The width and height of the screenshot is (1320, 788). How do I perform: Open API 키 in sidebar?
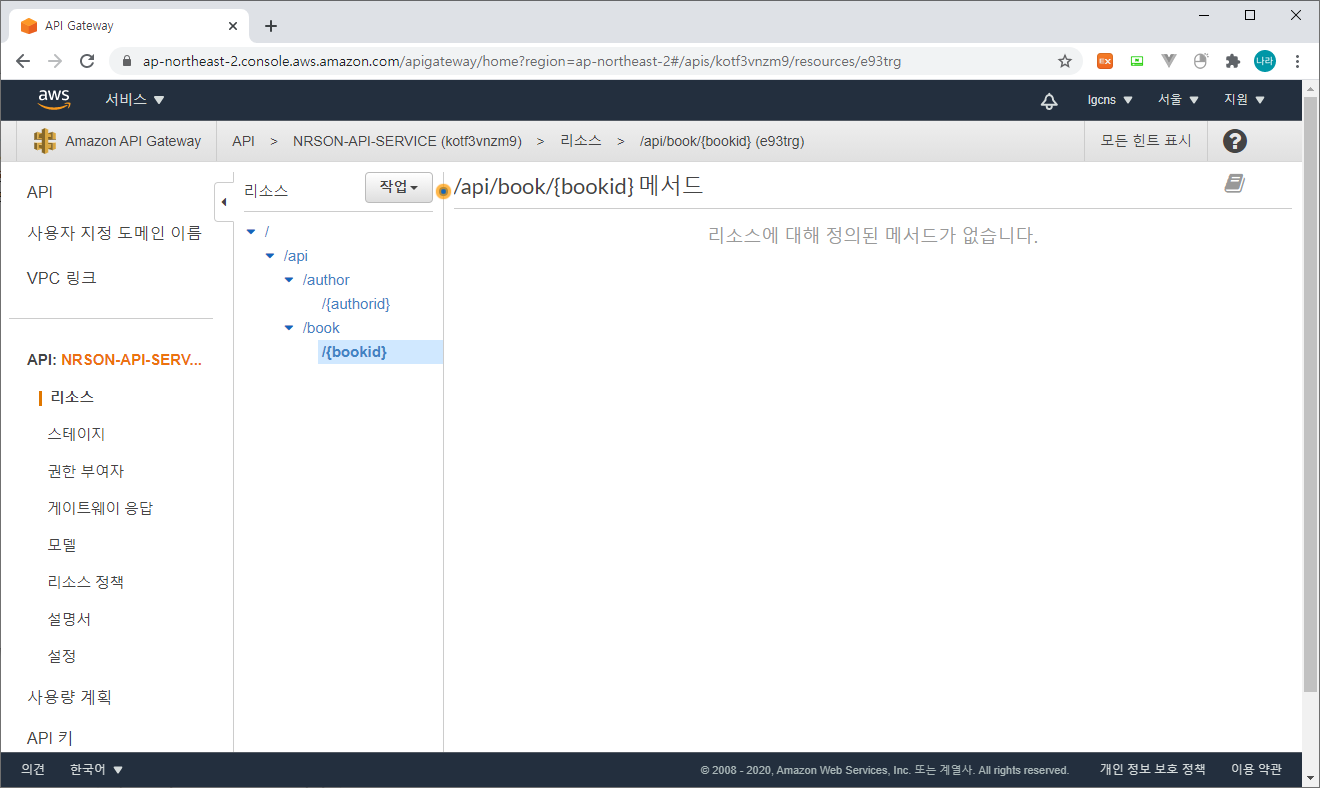coord(50,738)
